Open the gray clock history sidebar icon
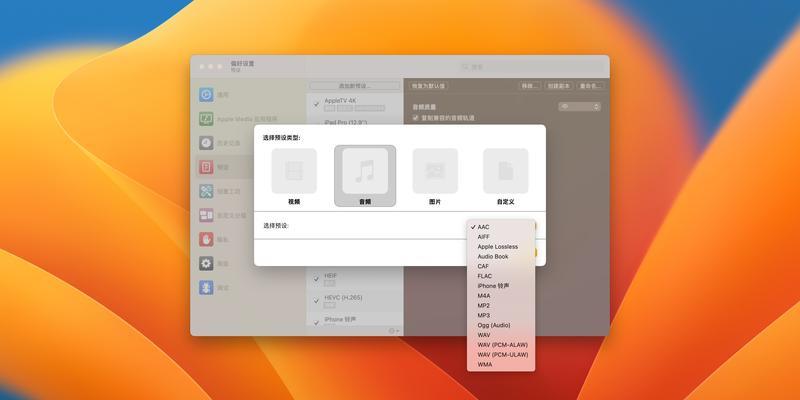 pyautogui.click(x=206, y=143)
